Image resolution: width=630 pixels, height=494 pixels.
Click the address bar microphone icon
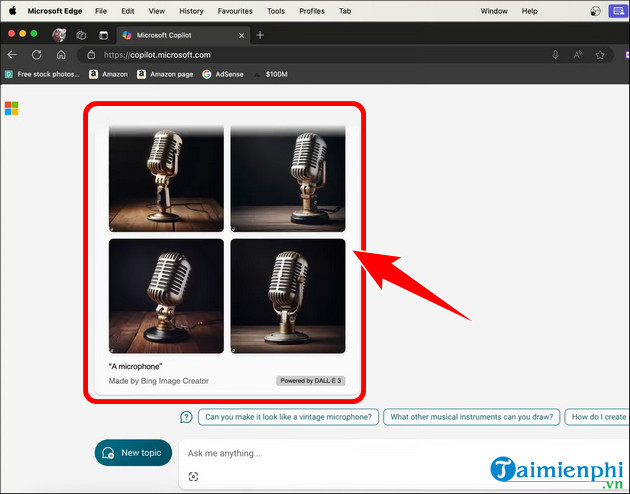[x=555, y=55]
